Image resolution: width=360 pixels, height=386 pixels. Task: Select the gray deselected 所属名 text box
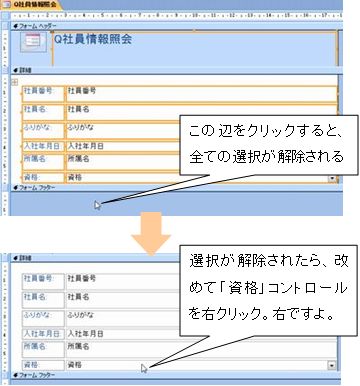click(202, 350)
